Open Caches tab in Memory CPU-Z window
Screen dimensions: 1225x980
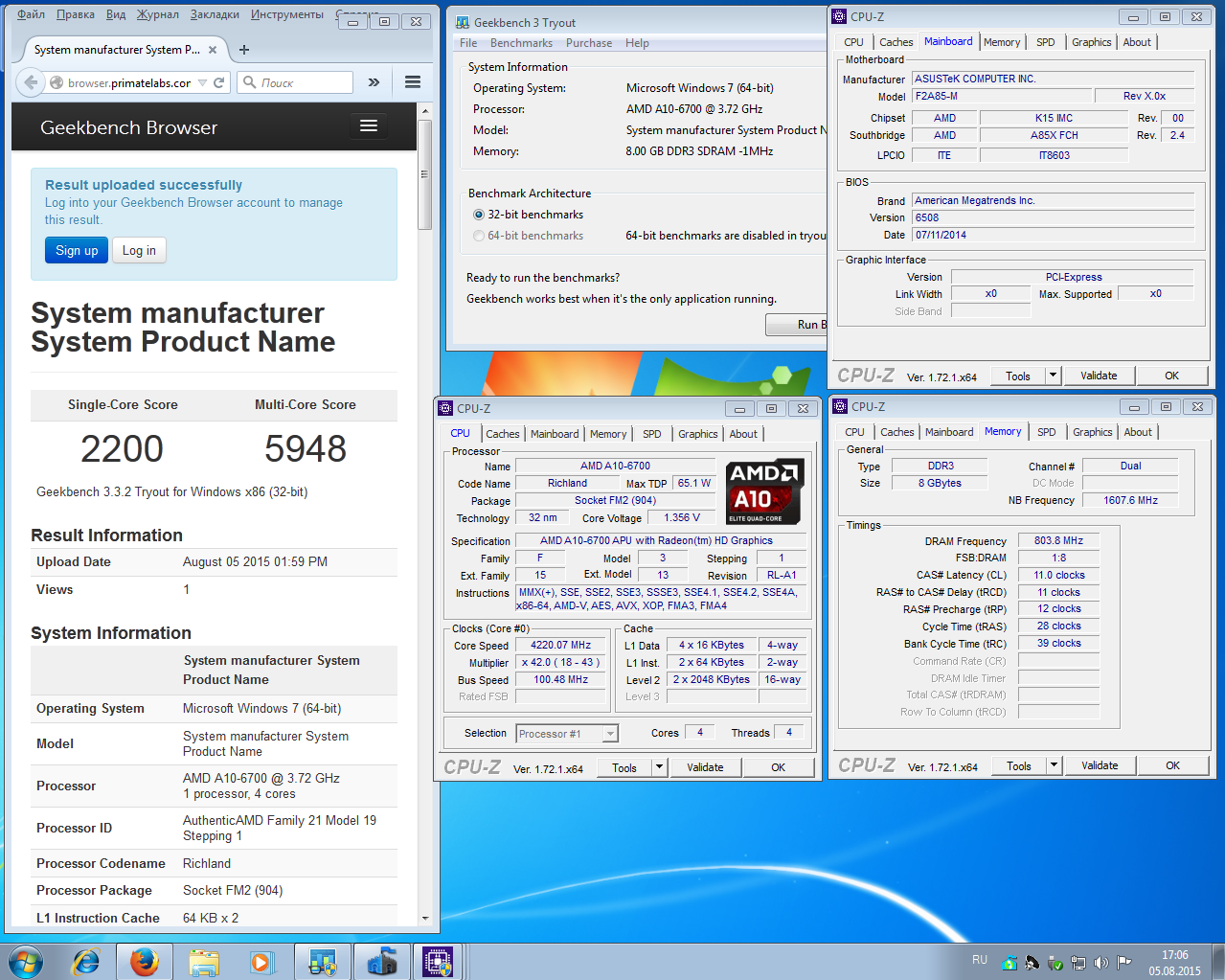click(x=897, y=432)
